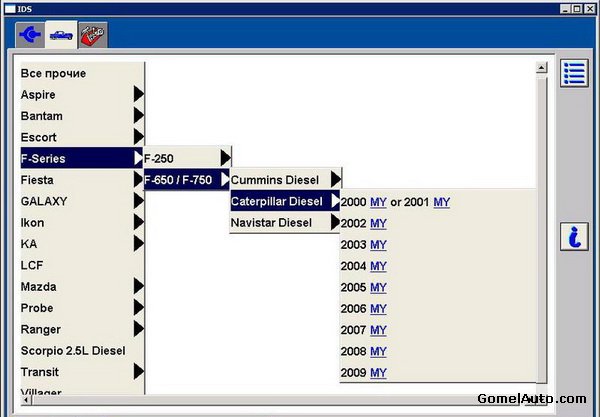Expand the F-250 submenu arrow
This screenshot has height=417, width=600.
(x=226, y=158)
